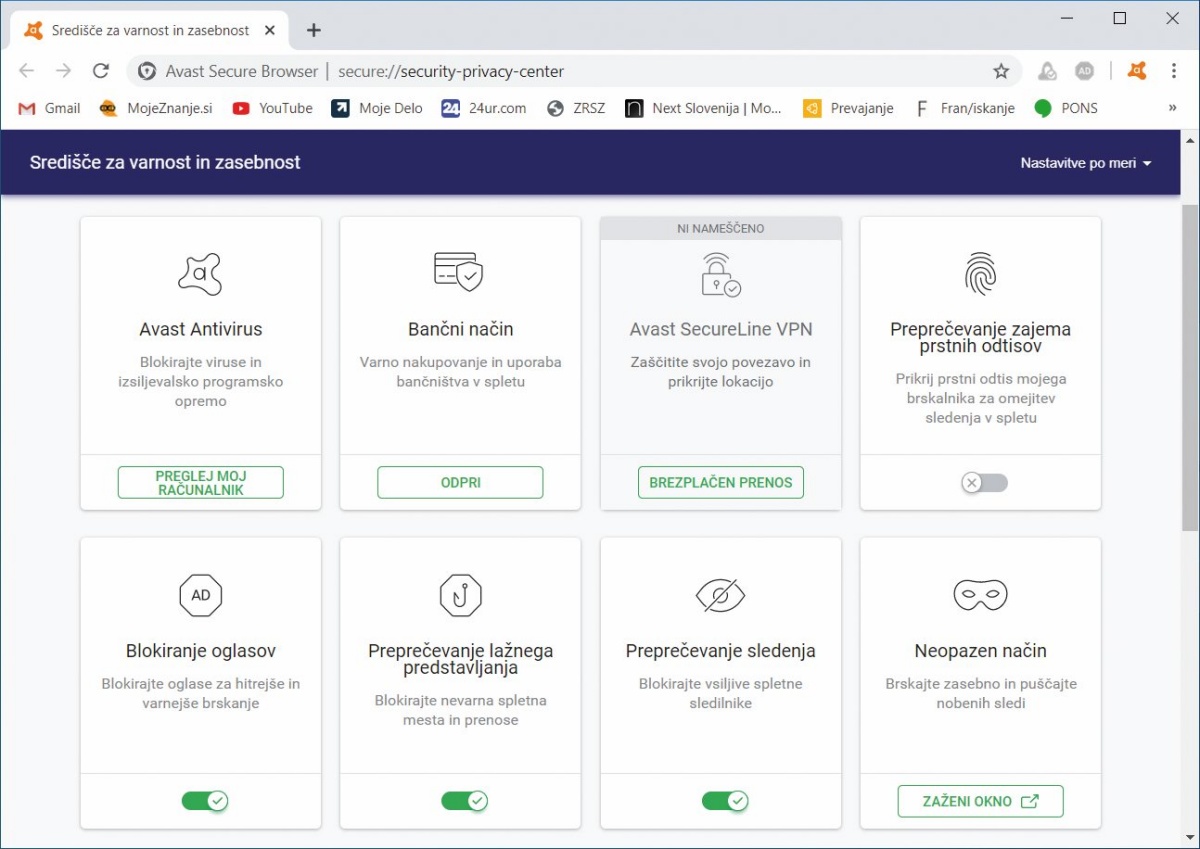Click the Avast Antivirus card icon
Image resolution: width=1200 pixels, height=849 pixels.
200,274
